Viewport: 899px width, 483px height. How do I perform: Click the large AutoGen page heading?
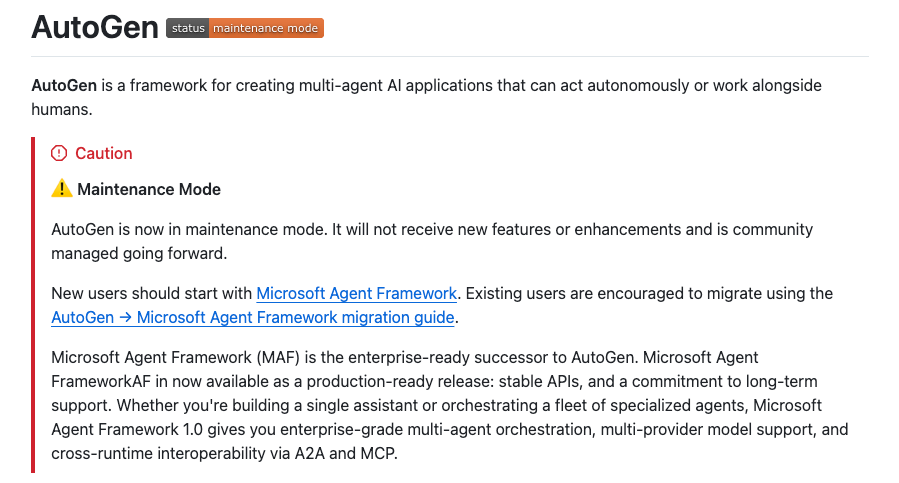point(95,27)
